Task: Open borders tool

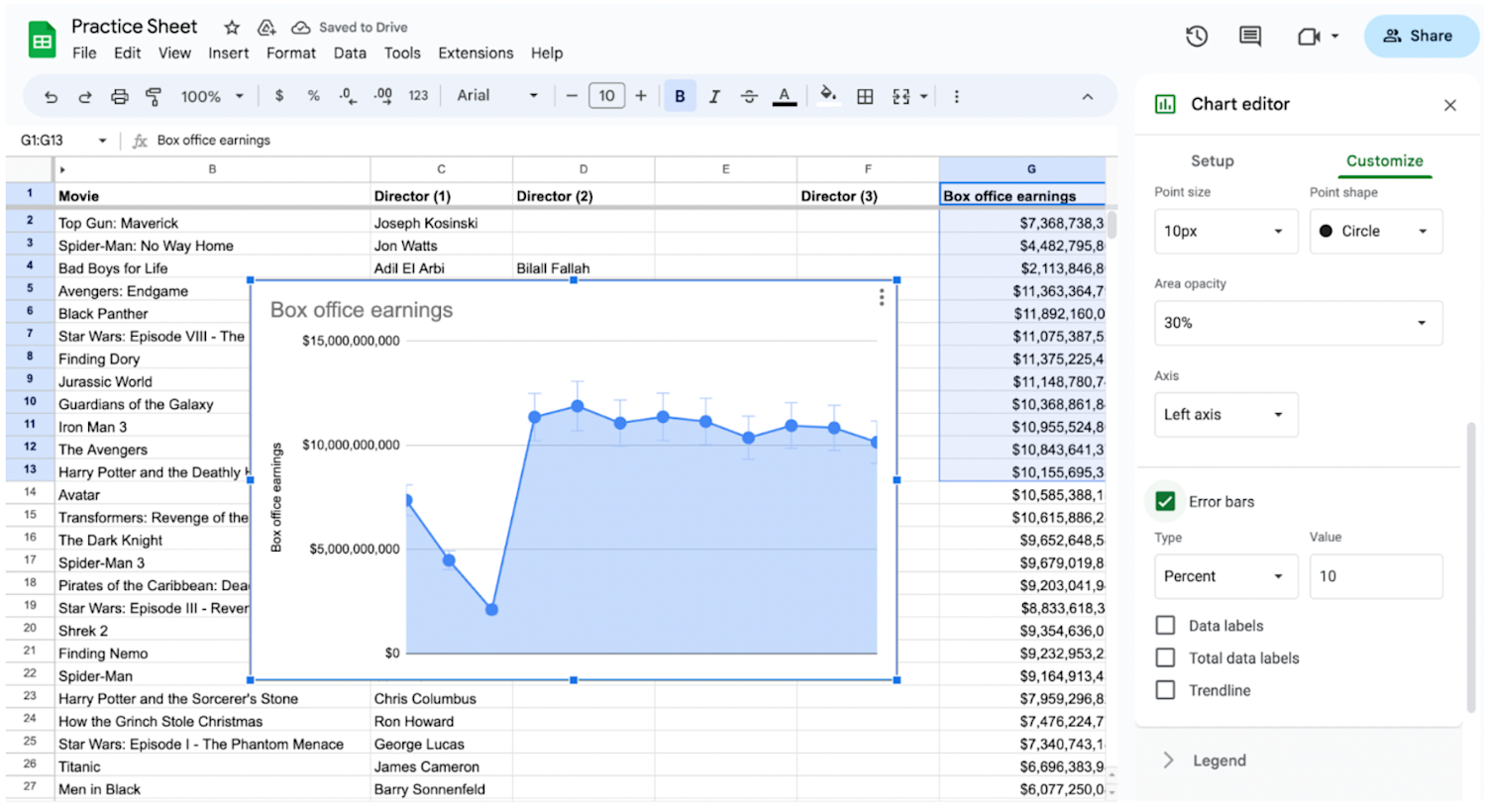Action: 865,96
